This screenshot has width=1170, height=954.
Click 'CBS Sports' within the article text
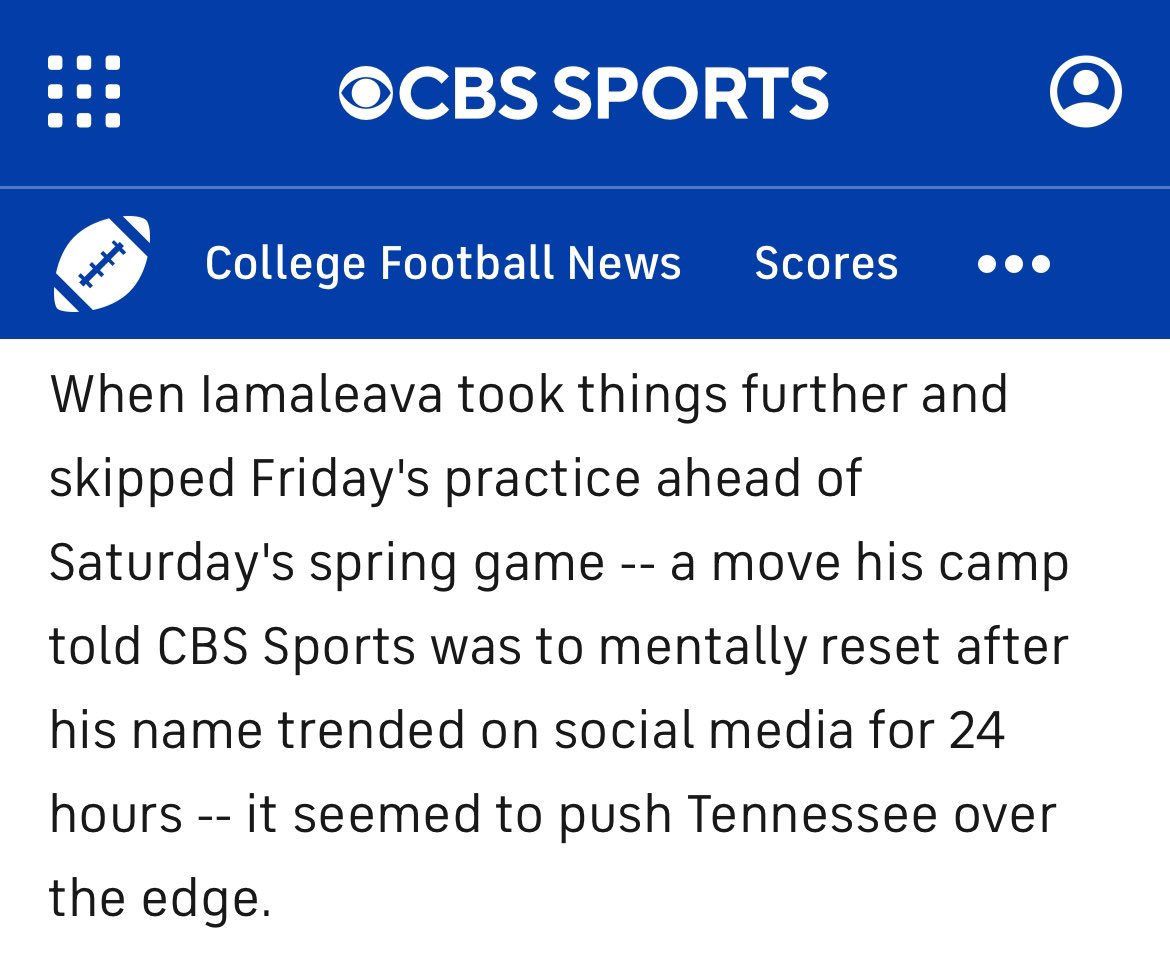287,646
